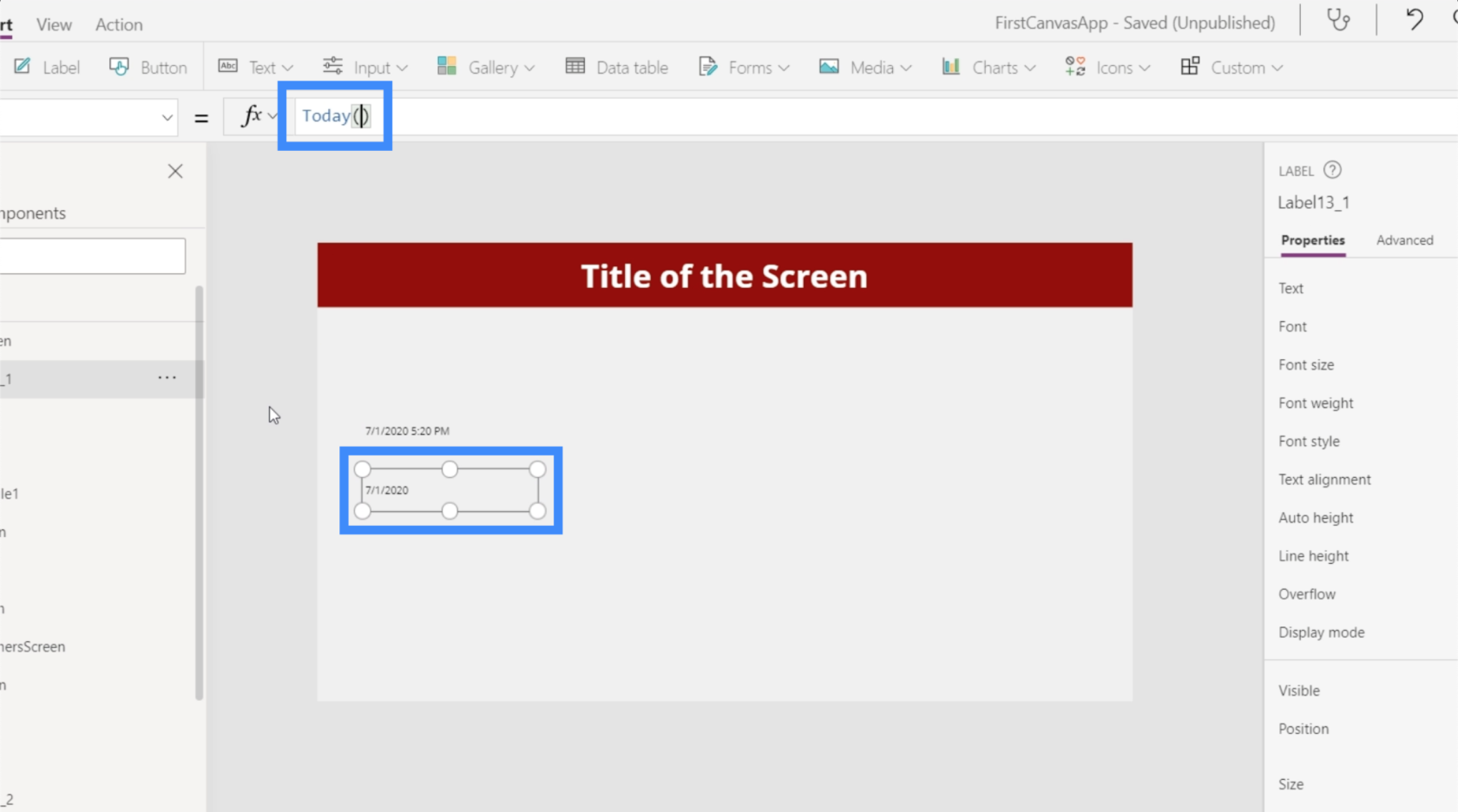
Task: Open the Action menu
Action: [x=119, y=24]
